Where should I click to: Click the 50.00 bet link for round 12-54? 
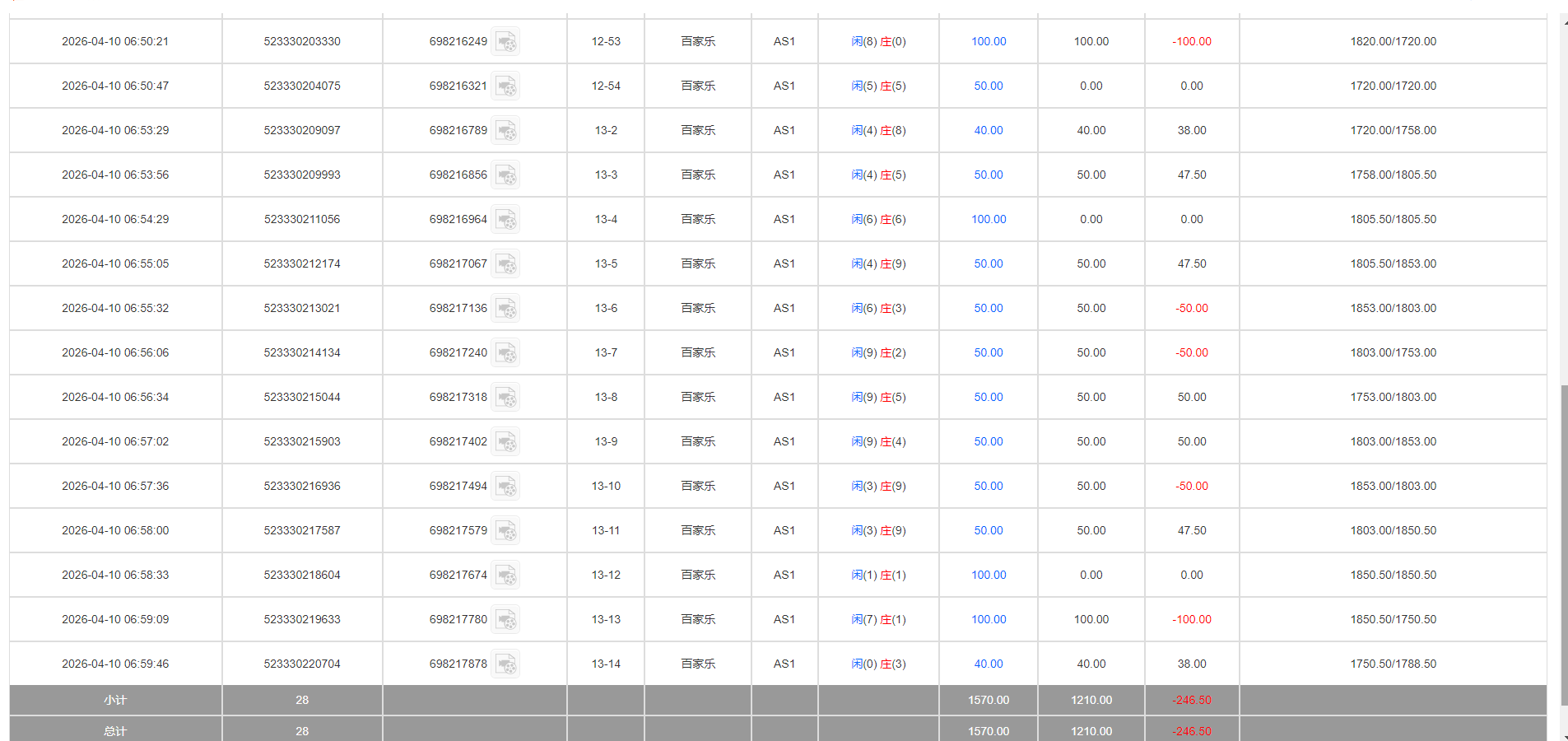pyautogui.click(x=988, y=86)
